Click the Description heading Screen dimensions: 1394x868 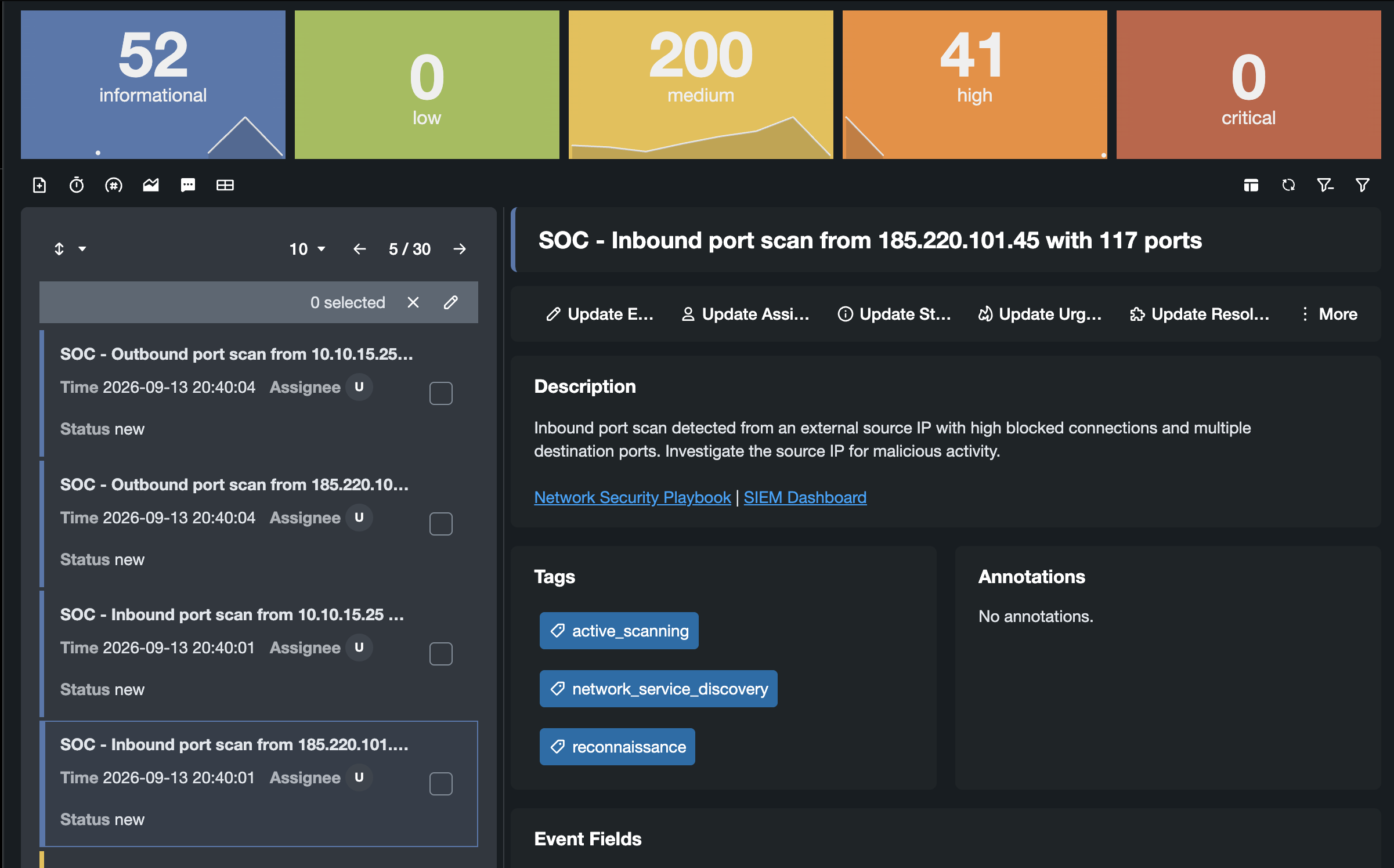click(x=585, y=386)
